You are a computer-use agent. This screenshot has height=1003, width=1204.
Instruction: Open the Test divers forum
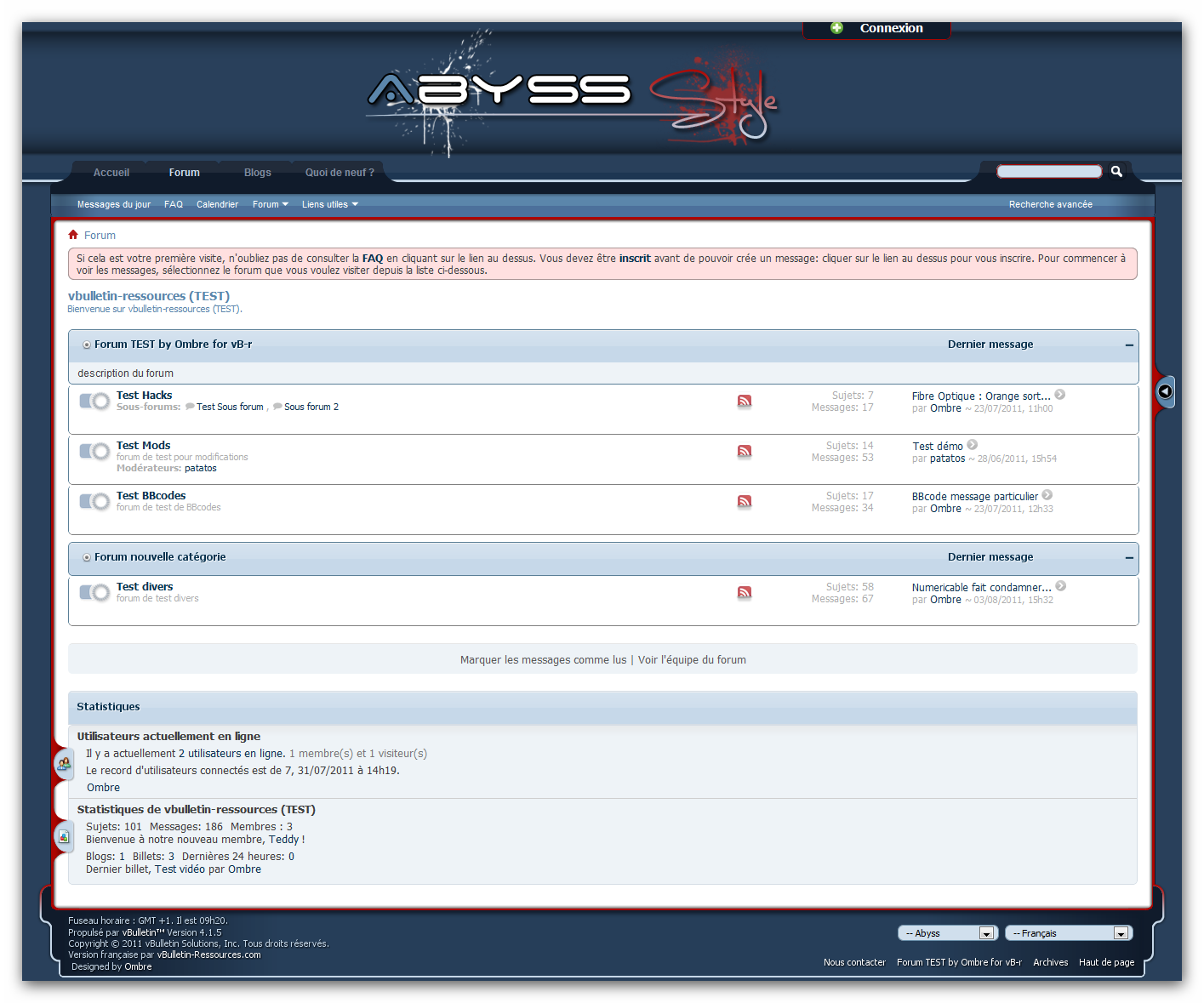(145, 587)
